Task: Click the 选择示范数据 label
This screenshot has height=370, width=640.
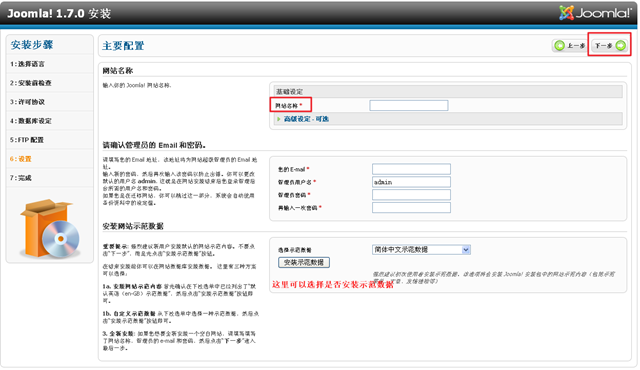Action: click(x=294, y=250)
